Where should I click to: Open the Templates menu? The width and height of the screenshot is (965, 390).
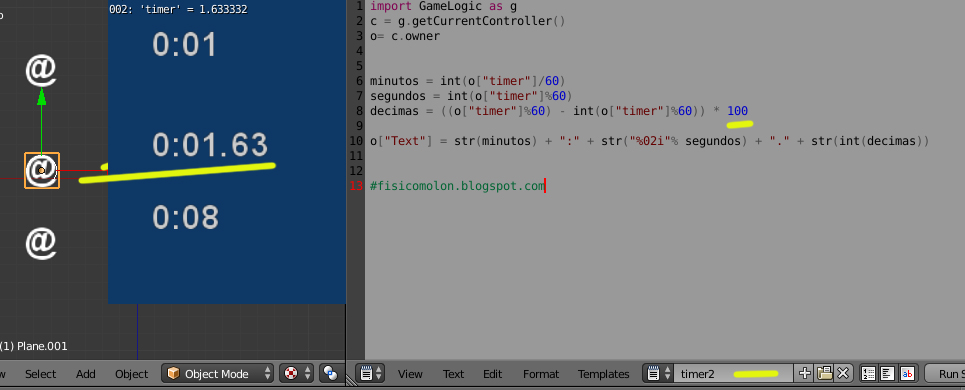coord(603,373)
